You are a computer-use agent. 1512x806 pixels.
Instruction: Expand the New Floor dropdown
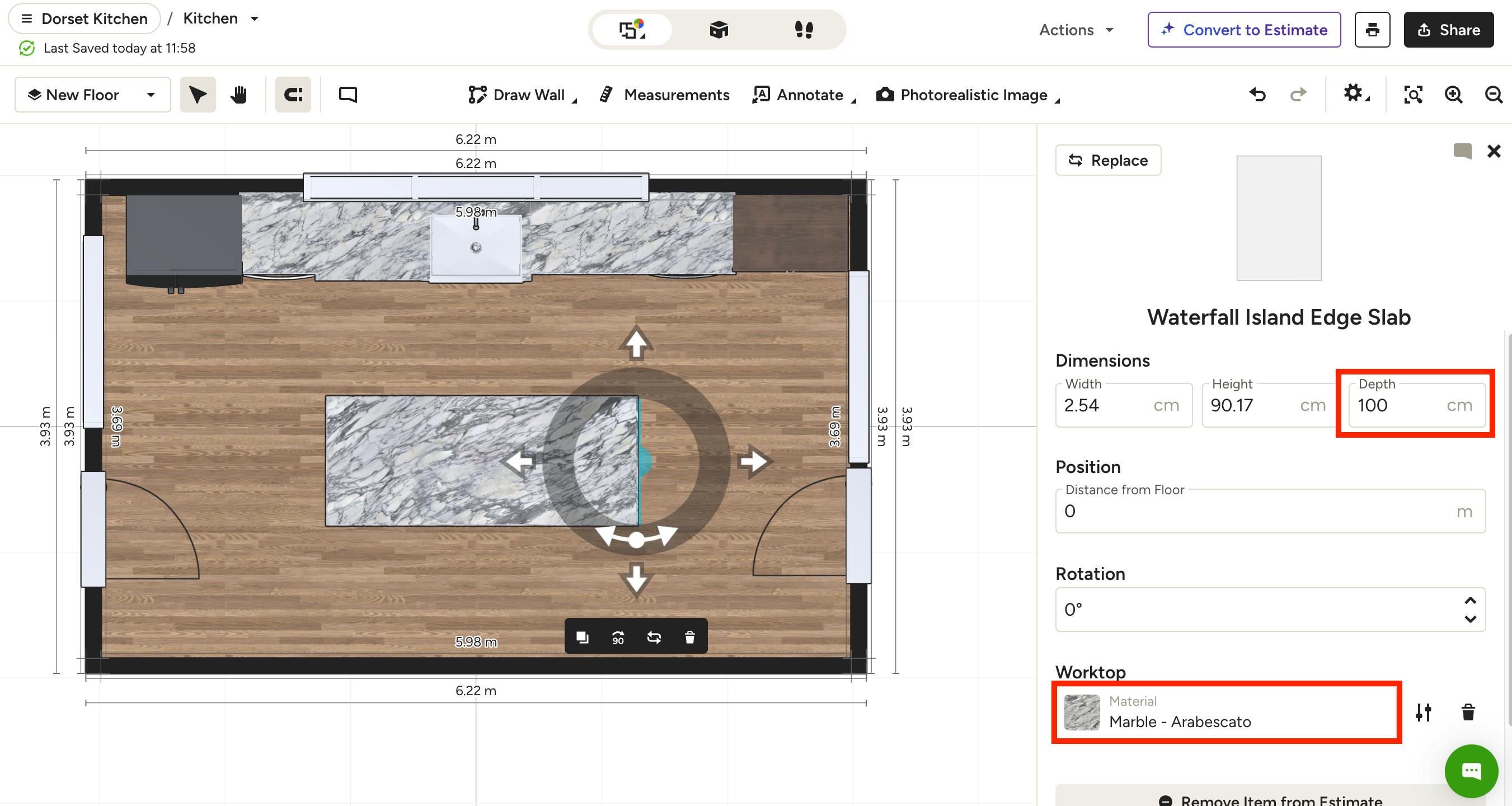tap(93, 95)
